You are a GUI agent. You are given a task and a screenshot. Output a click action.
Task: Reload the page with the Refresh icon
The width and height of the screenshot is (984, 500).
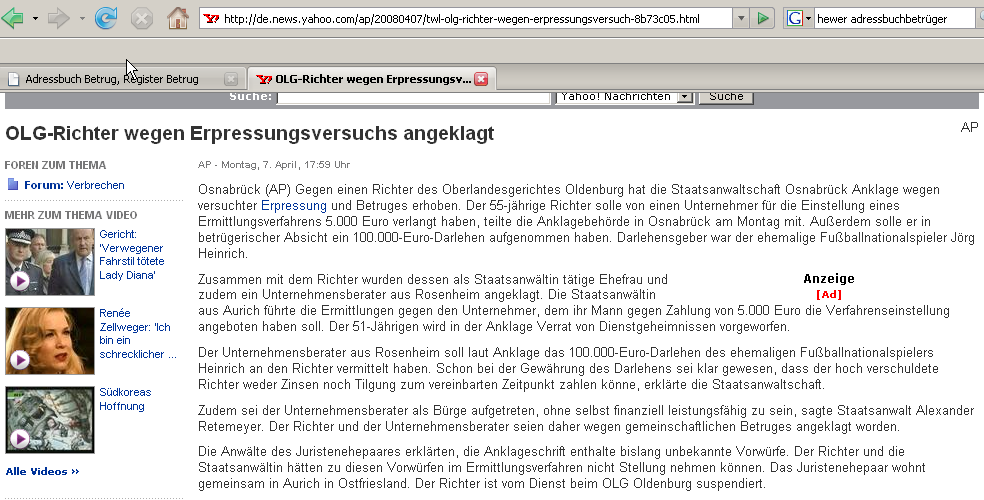(105, 18)
